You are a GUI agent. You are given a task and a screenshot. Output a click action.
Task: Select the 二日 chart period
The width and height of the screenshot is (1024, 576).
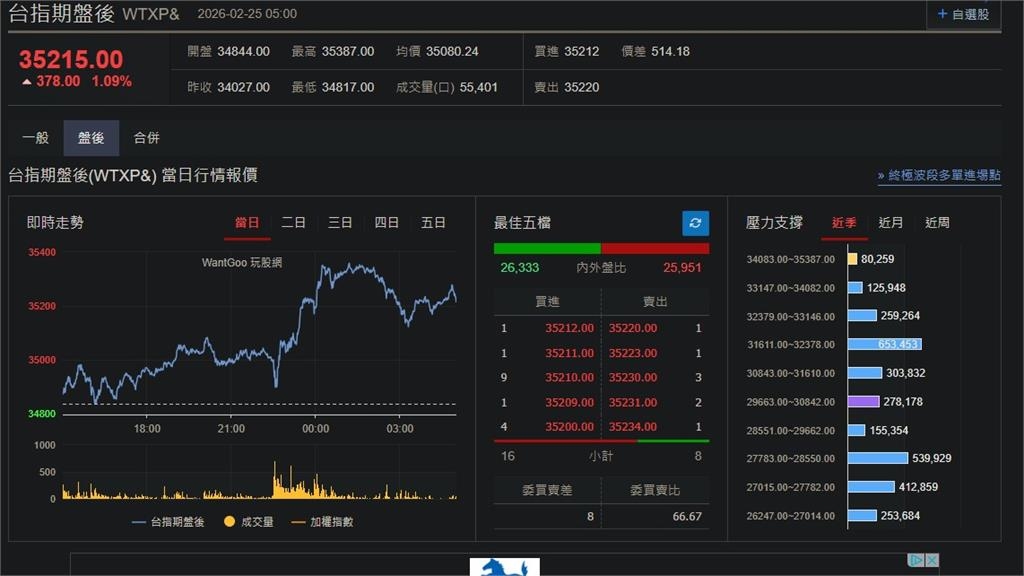[293, 223]
